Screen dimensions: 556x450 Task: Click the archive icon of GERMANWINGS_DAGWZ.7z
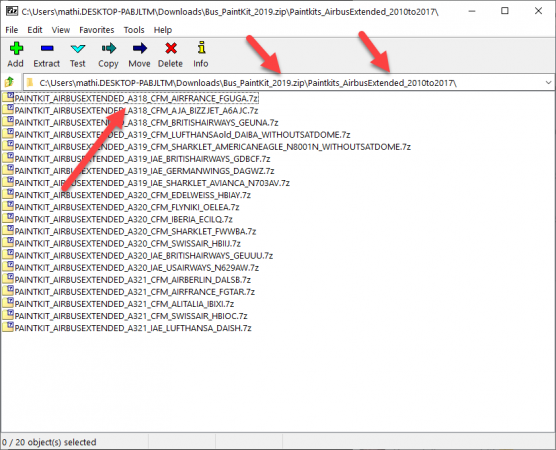pyautogui.click(x=8, y=170)
